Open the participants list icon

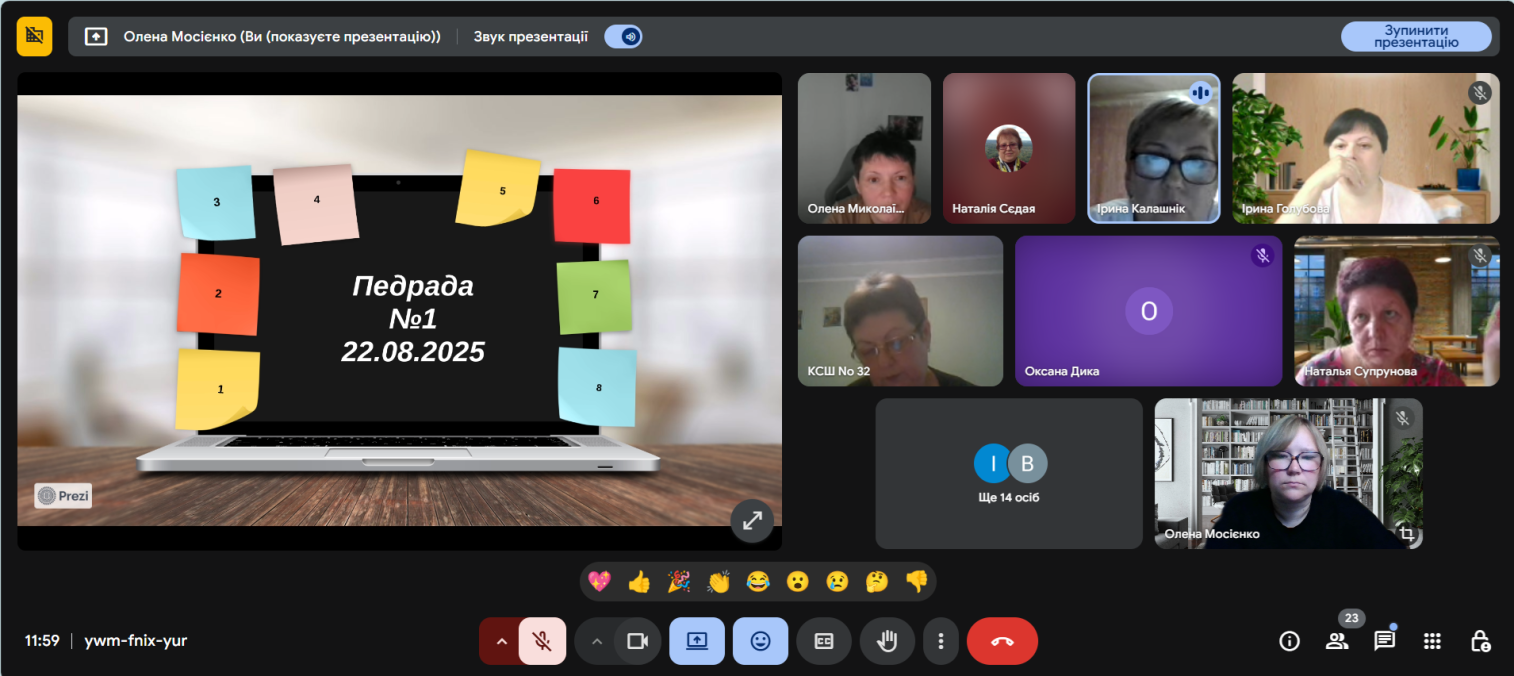pyautogui.click(x=1337, y=642)
